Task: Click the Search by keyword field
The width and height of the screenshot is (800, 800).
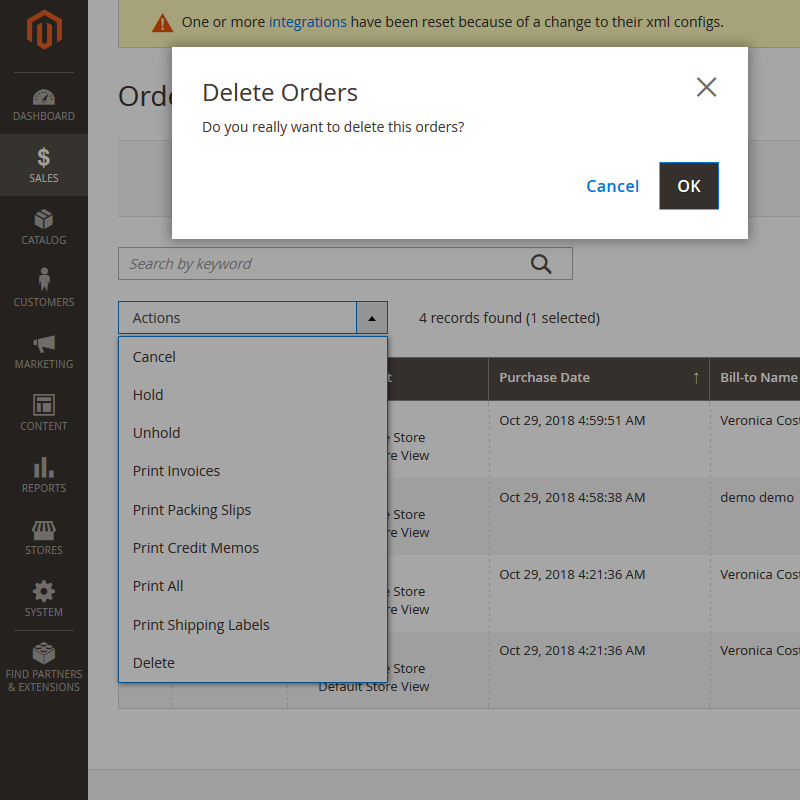Action: pos(320,264)
